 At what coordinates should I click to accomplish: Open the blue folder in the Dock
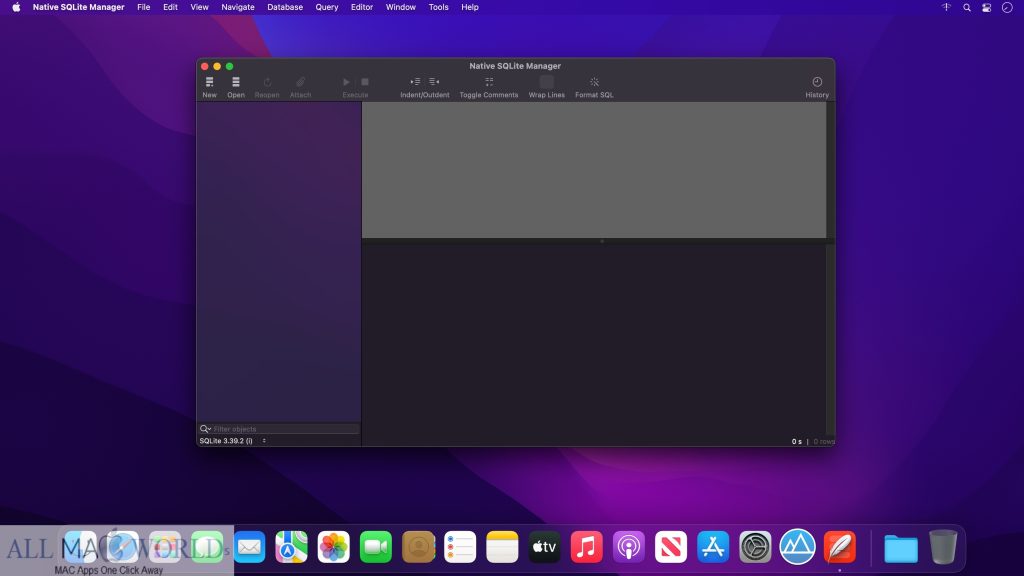(901, 548)
